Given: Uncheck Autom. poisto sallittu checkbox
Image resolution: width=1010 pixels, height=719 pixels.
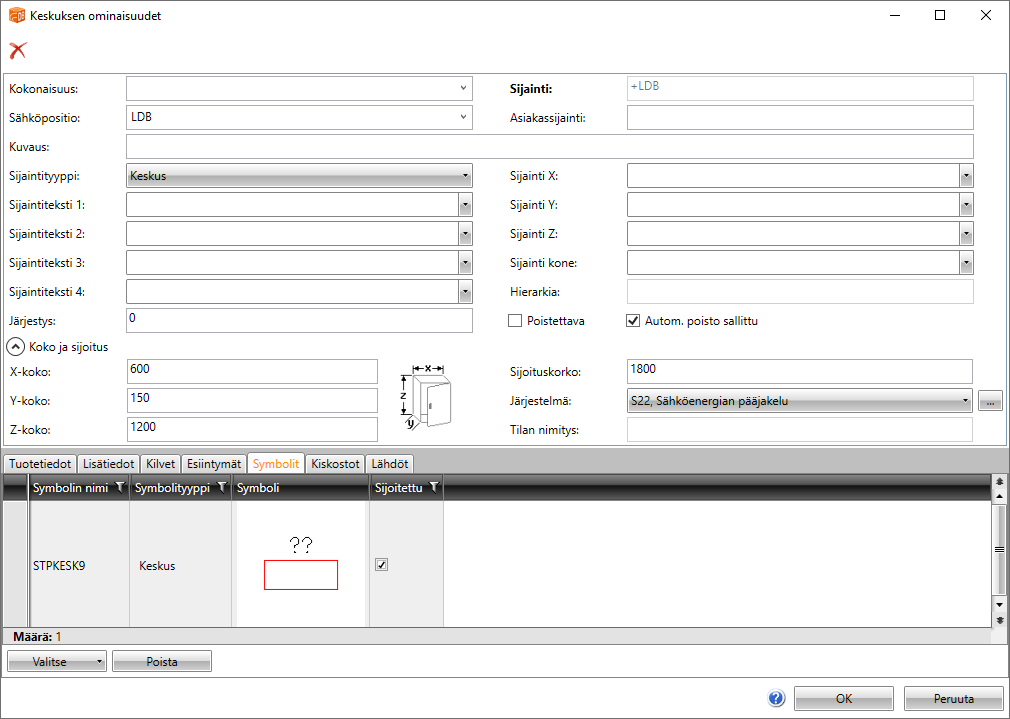Looking at the screenshot, I should click(x=632, y=321).
